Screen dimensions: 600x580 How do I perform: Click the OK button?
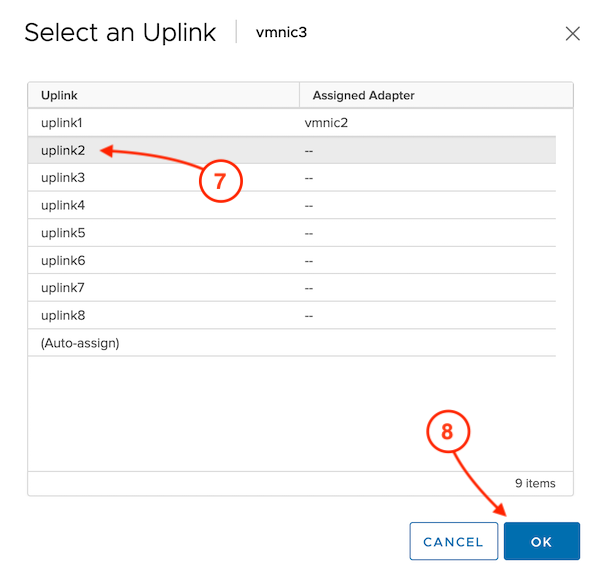(x=541, y=542)
